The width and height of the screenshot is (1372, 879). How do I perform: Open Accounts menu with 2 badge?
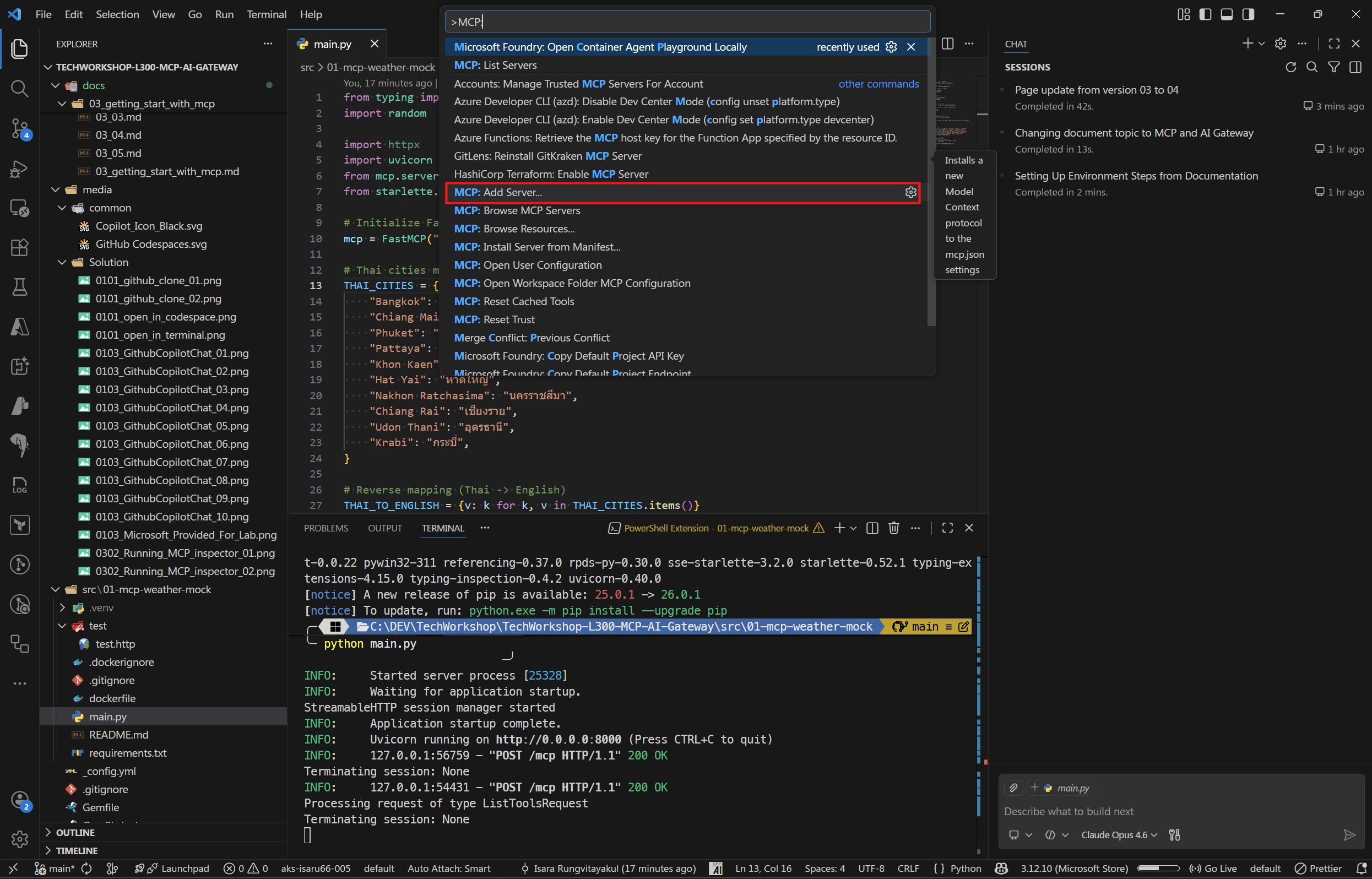[19, 801]
